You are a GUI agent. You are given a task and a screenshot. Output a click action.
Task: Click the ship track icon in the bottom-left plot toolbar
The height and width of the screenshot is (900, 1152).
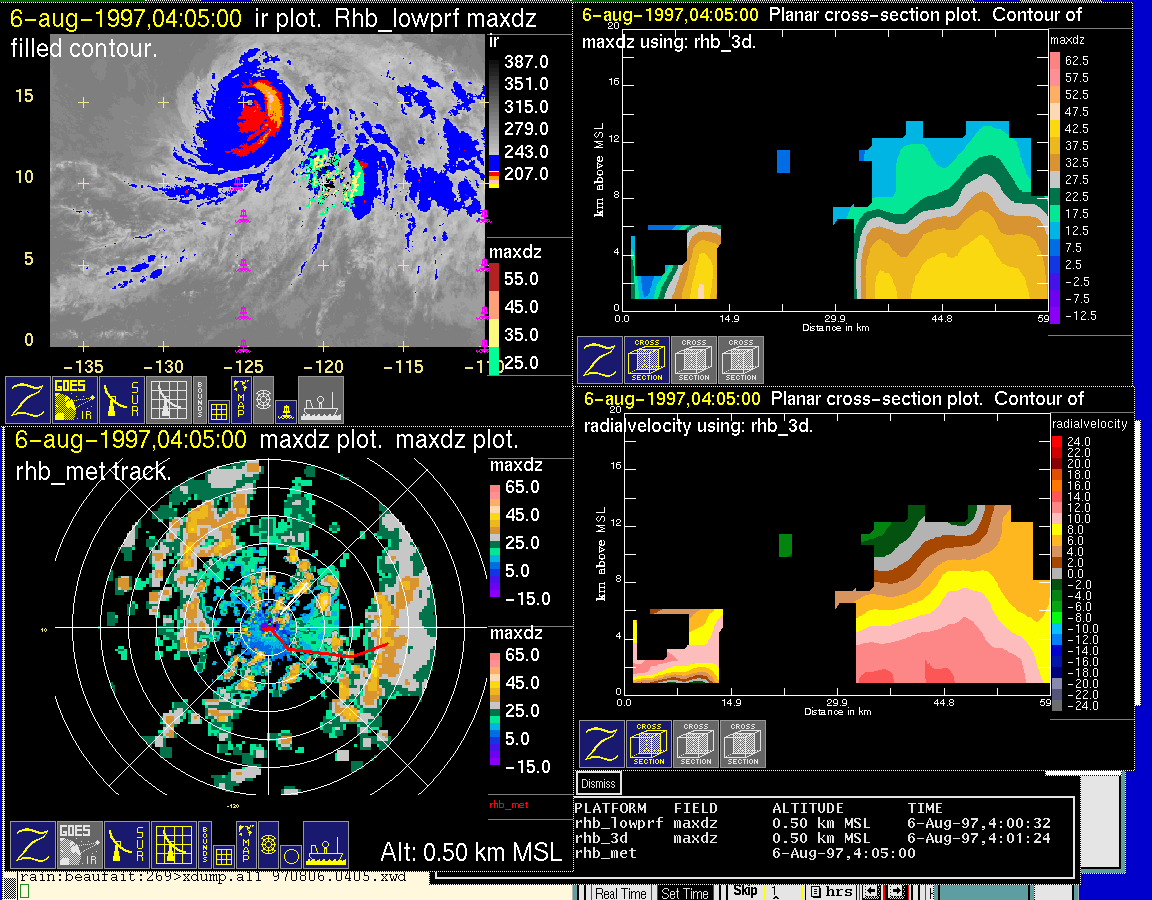pos(325,846)
